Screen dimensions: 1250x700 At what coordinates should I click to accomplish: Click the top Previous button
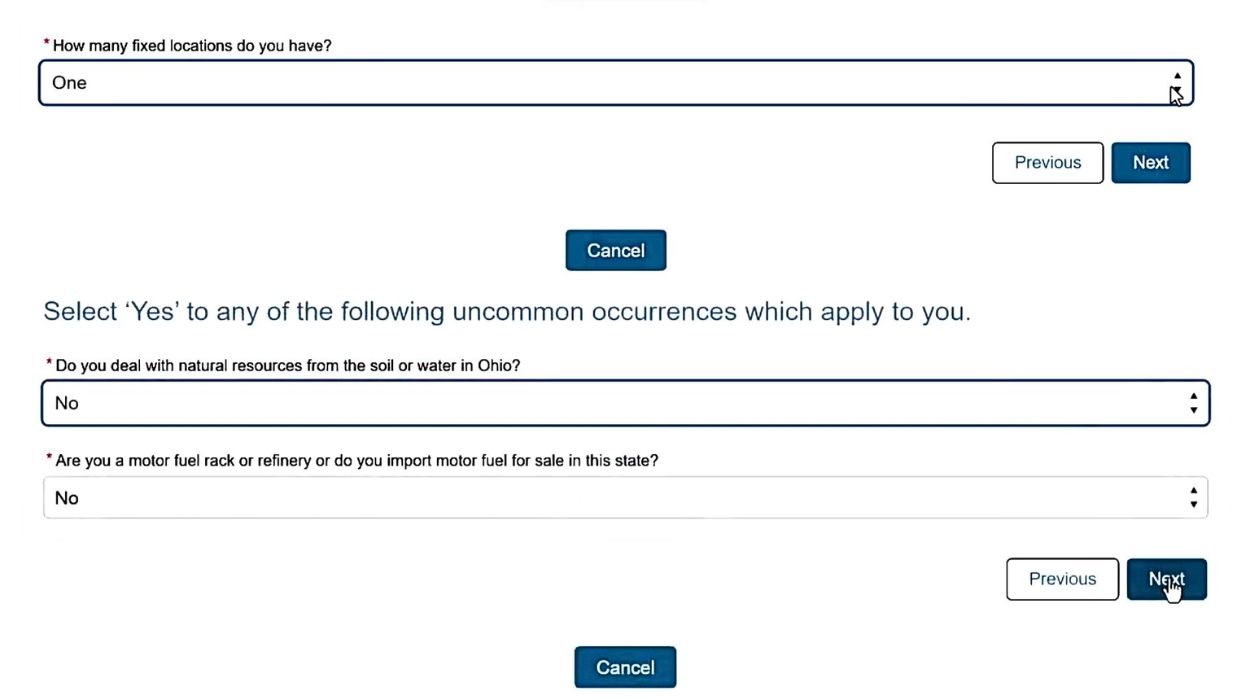[x=1047, y=162]
